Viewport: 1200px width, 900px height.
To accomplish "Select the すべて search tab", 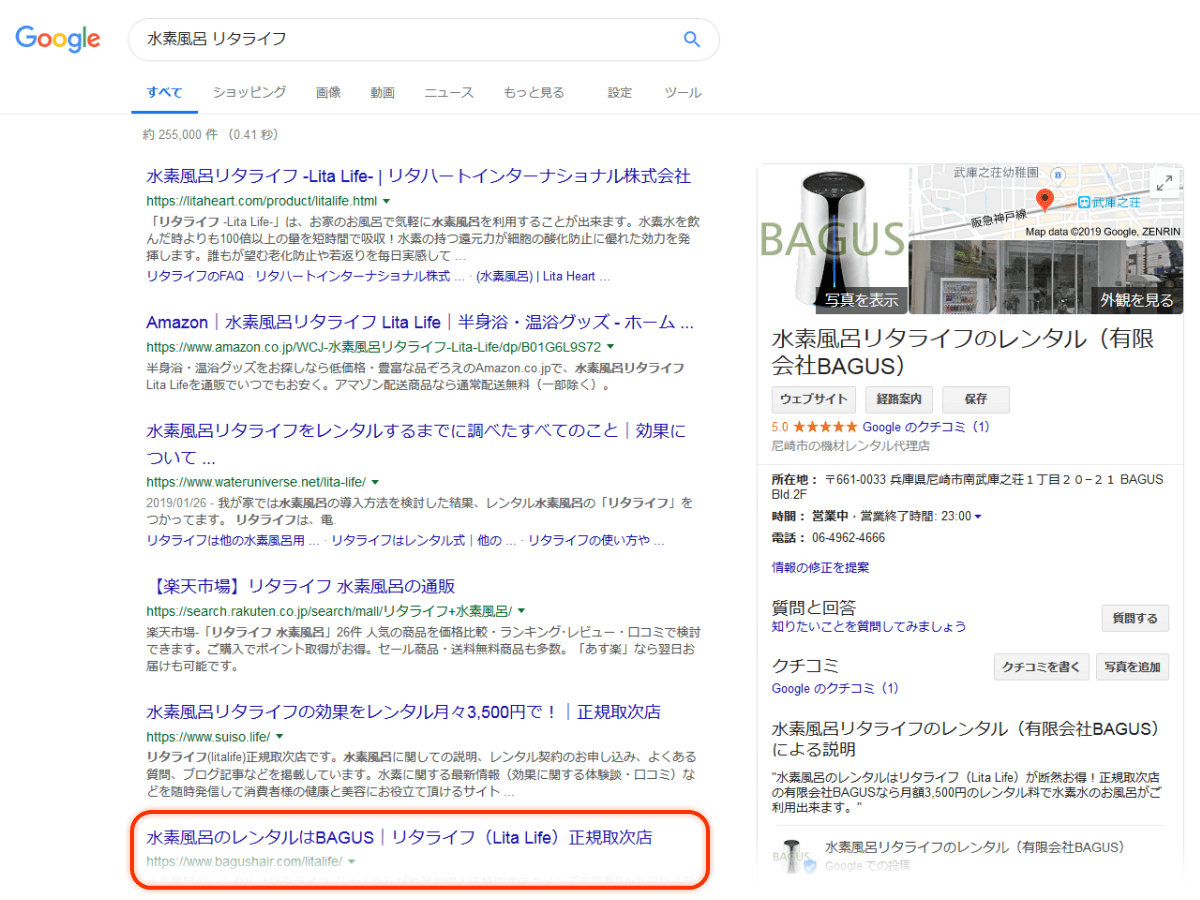I will (165, 92).
